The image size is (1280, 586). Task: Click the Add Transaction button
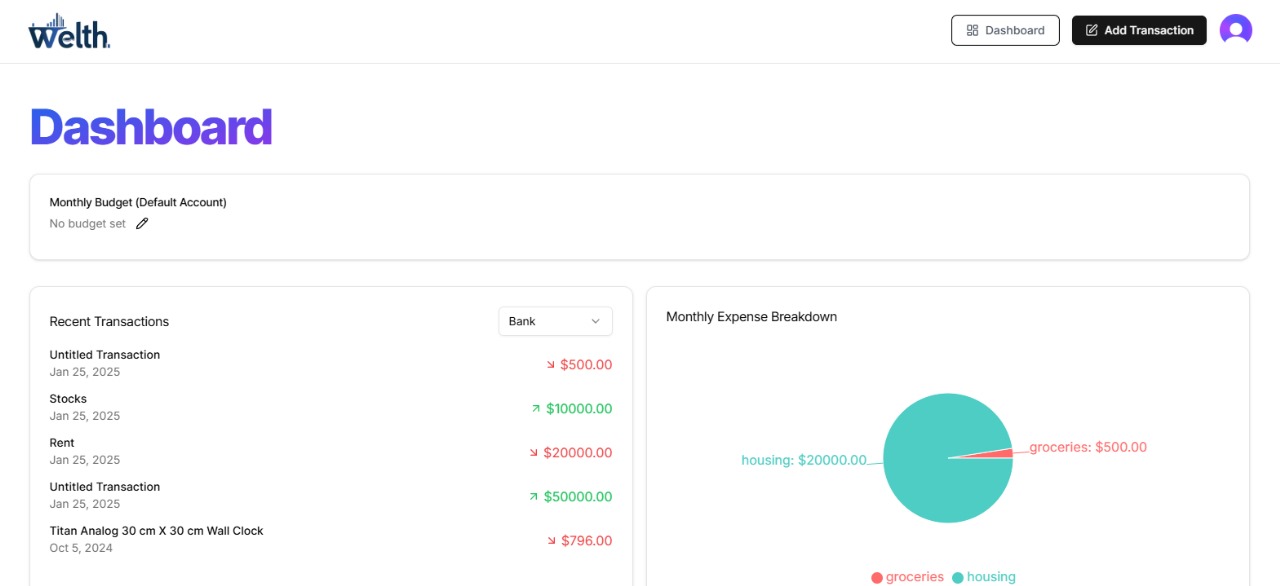point(1139,30)
